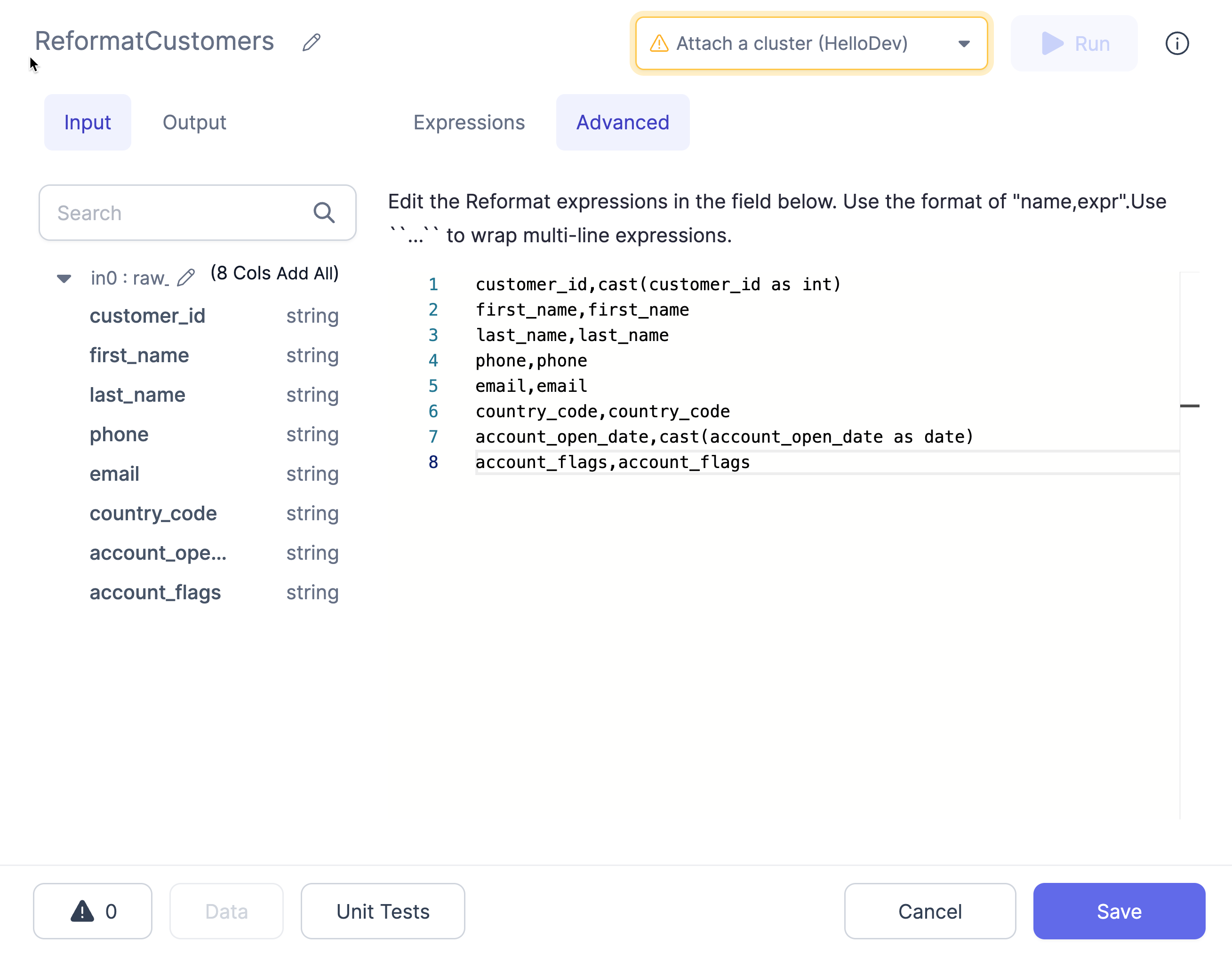Image resolution: width=1232 pixels, height=953 pixels.
Task: Click the cluster dropdown caret arrow
Action: [x=964, y=43]
